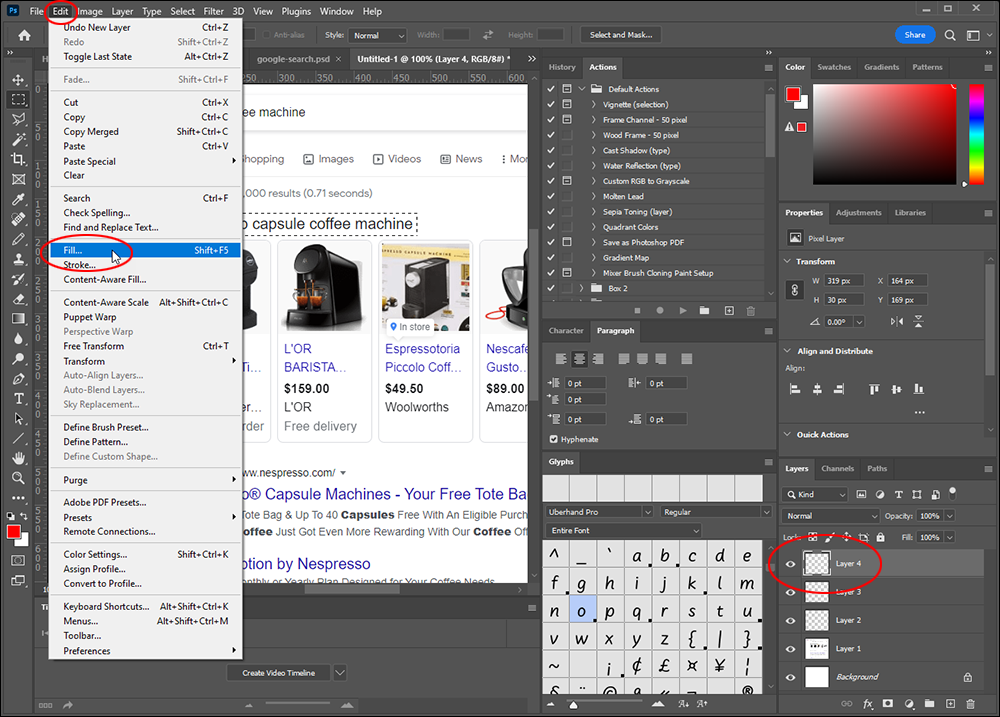Toggle the Hyphenate checkbox
Image resolution: width=1000 pixels, height=717 pixels.
(554, 439)
